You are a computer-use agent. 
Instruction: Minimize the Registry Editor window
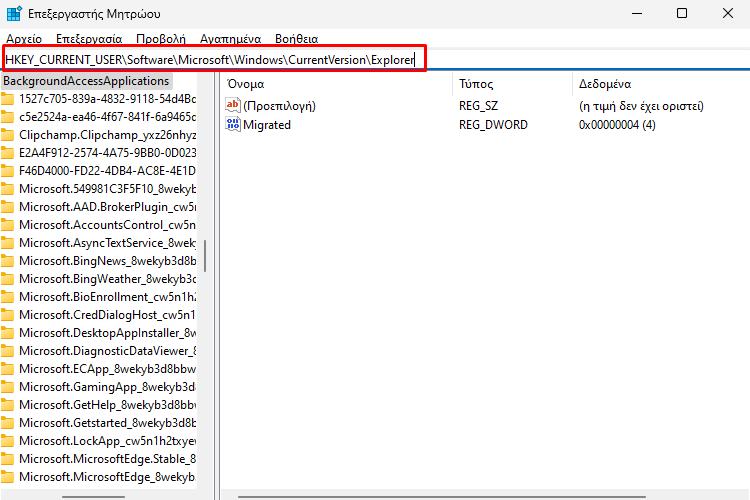637,13
